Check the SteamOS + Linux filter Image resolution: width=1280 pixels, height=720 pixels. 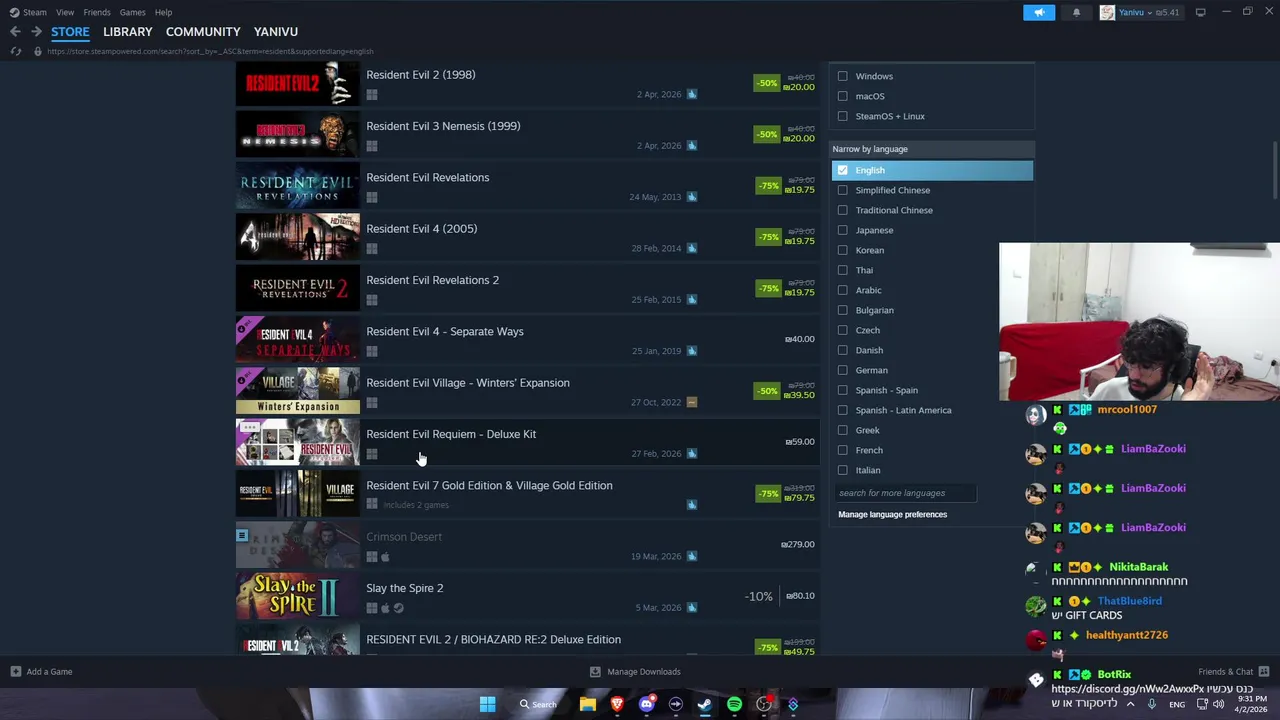tap(842, 116)
